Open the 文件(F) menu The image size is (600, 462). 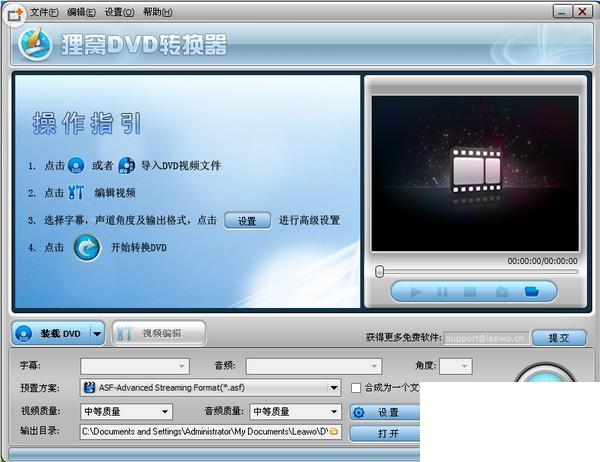point(44,12)
